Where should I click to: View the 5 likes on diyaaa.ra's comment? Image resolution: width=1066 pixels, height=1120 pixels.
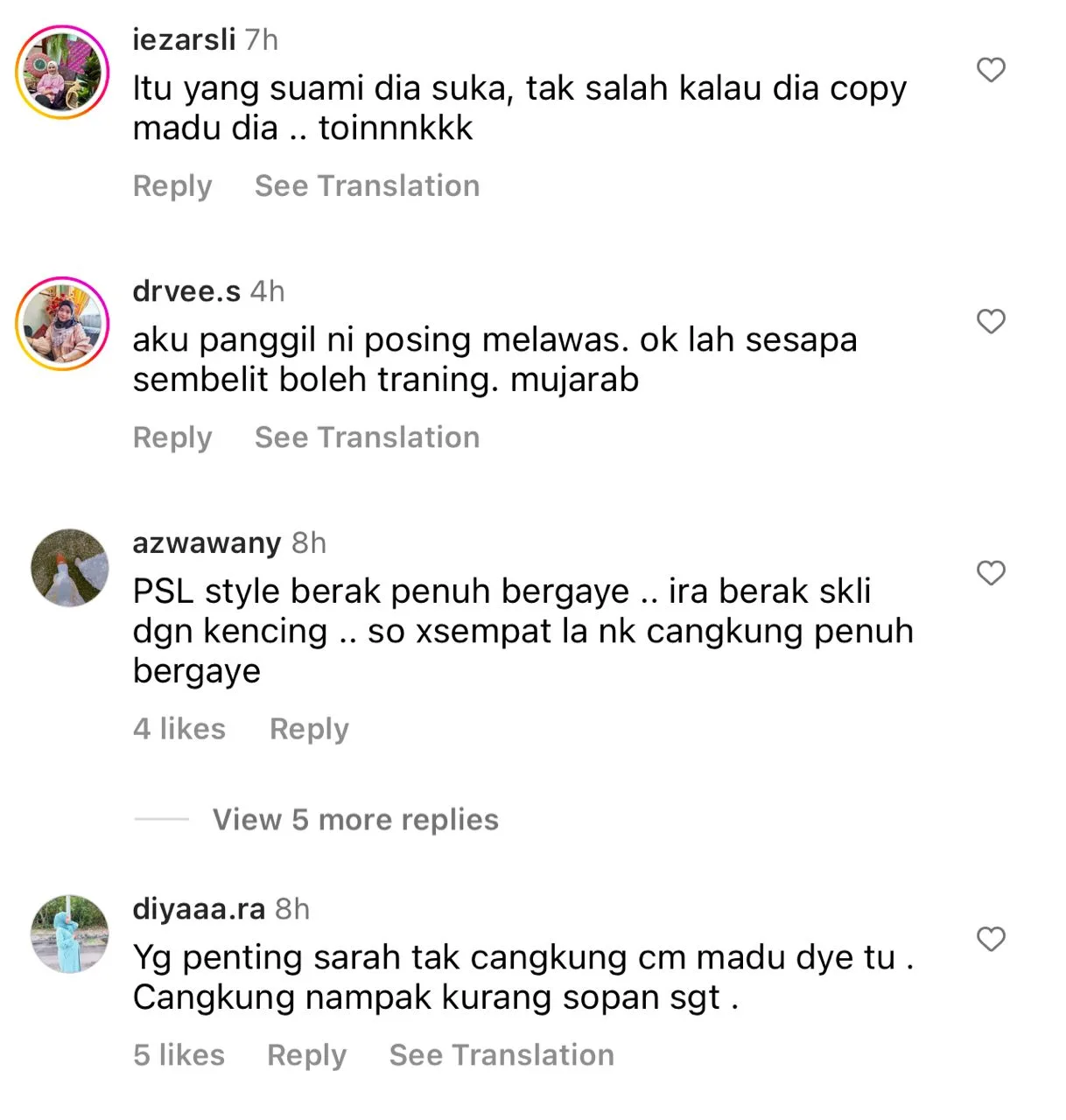click(179, 1054)
